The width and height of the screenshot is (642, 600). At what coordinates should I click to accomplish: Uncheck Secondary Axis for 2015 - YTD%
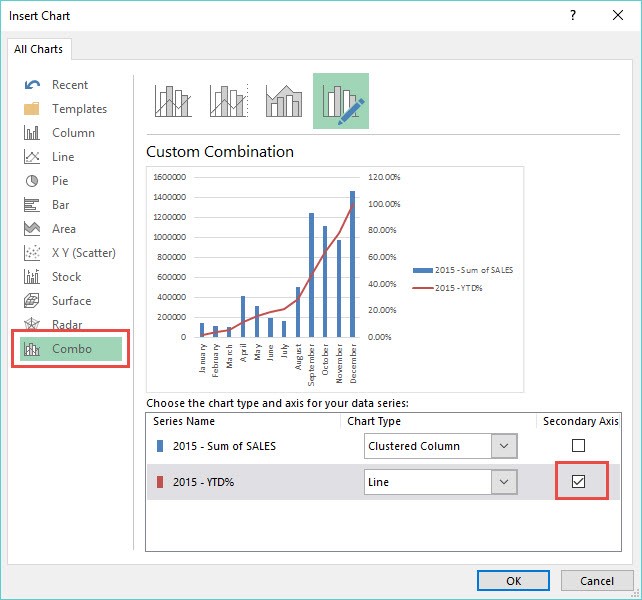[578, 481]
